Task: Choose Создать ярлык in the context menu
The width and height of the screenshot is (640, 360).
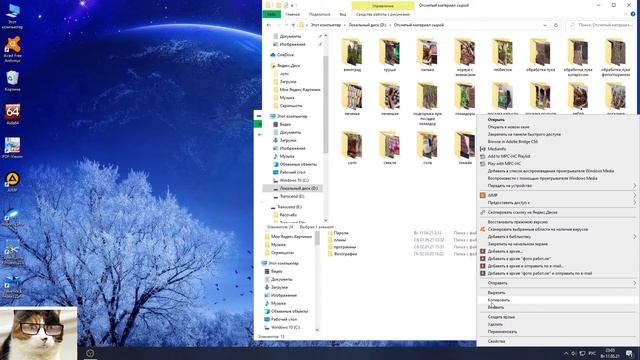Action: [x=557, y=317]
